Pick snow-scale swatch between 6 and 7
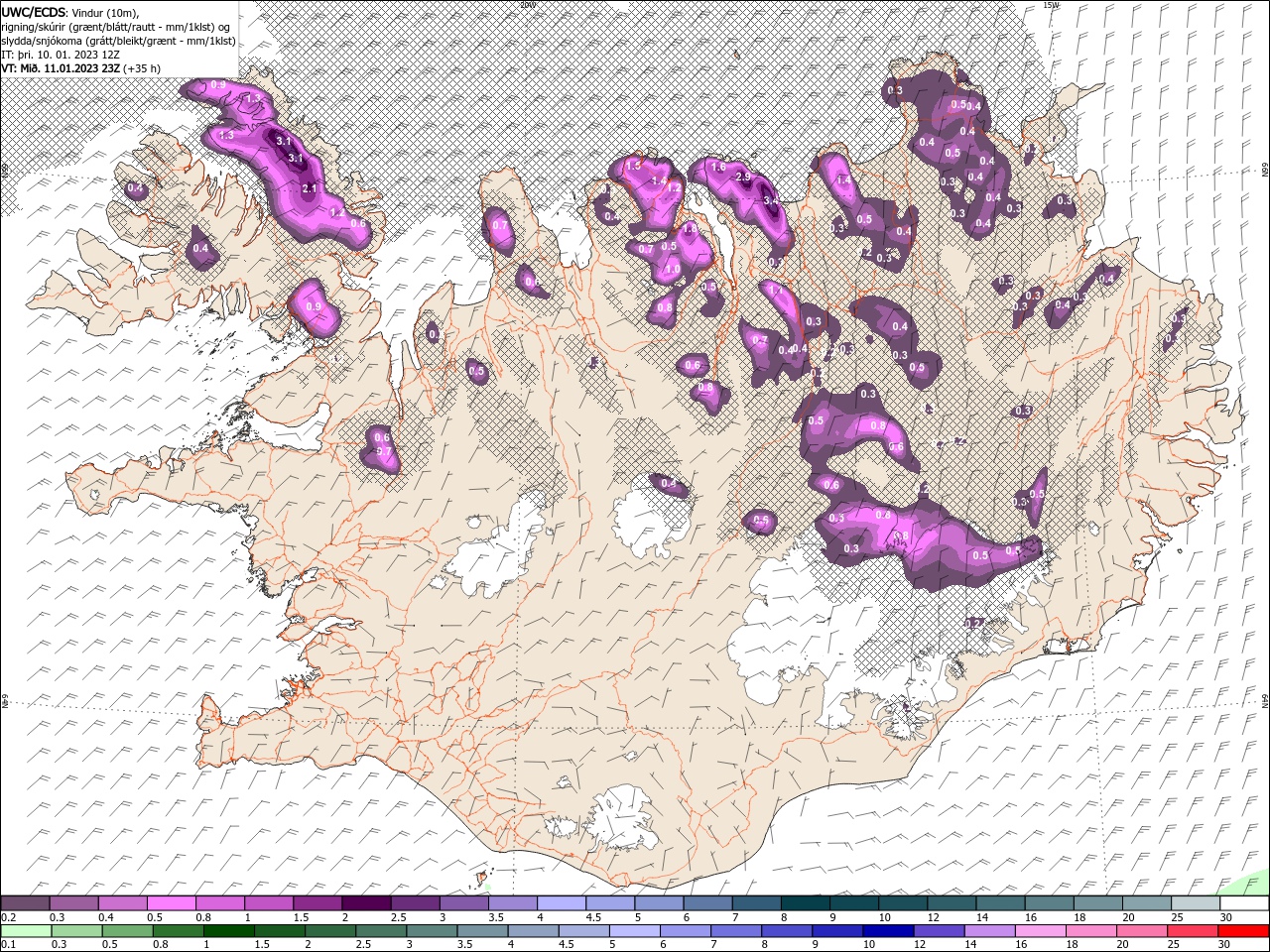 click(708, 903)
